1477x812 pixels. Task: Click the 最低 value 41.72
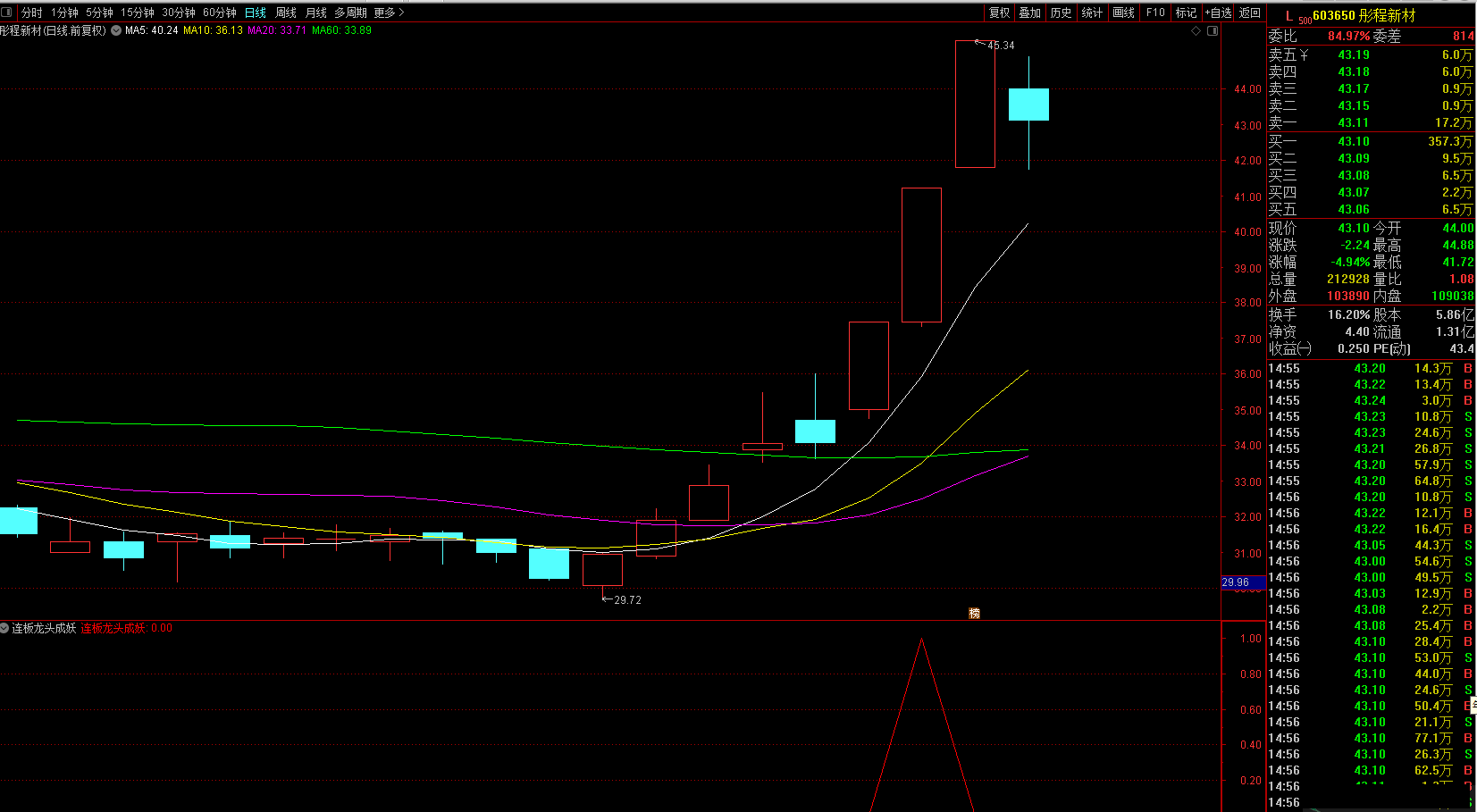tap(1457, 262)
